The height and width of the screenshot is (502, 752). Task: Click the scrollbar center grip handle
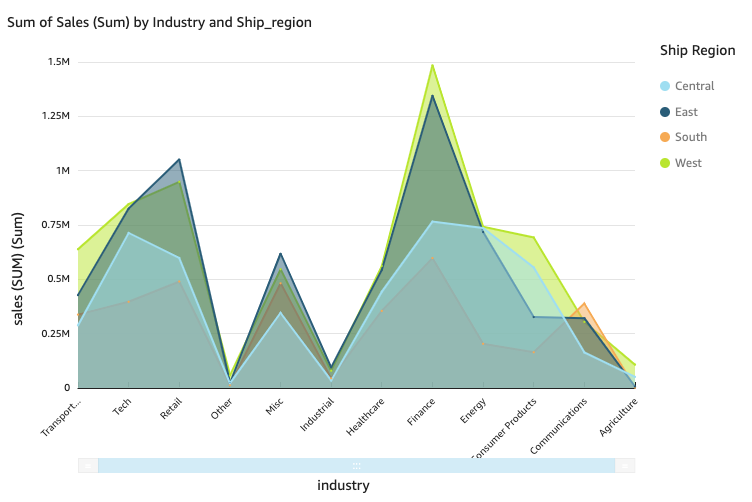(x=356, y=466)
